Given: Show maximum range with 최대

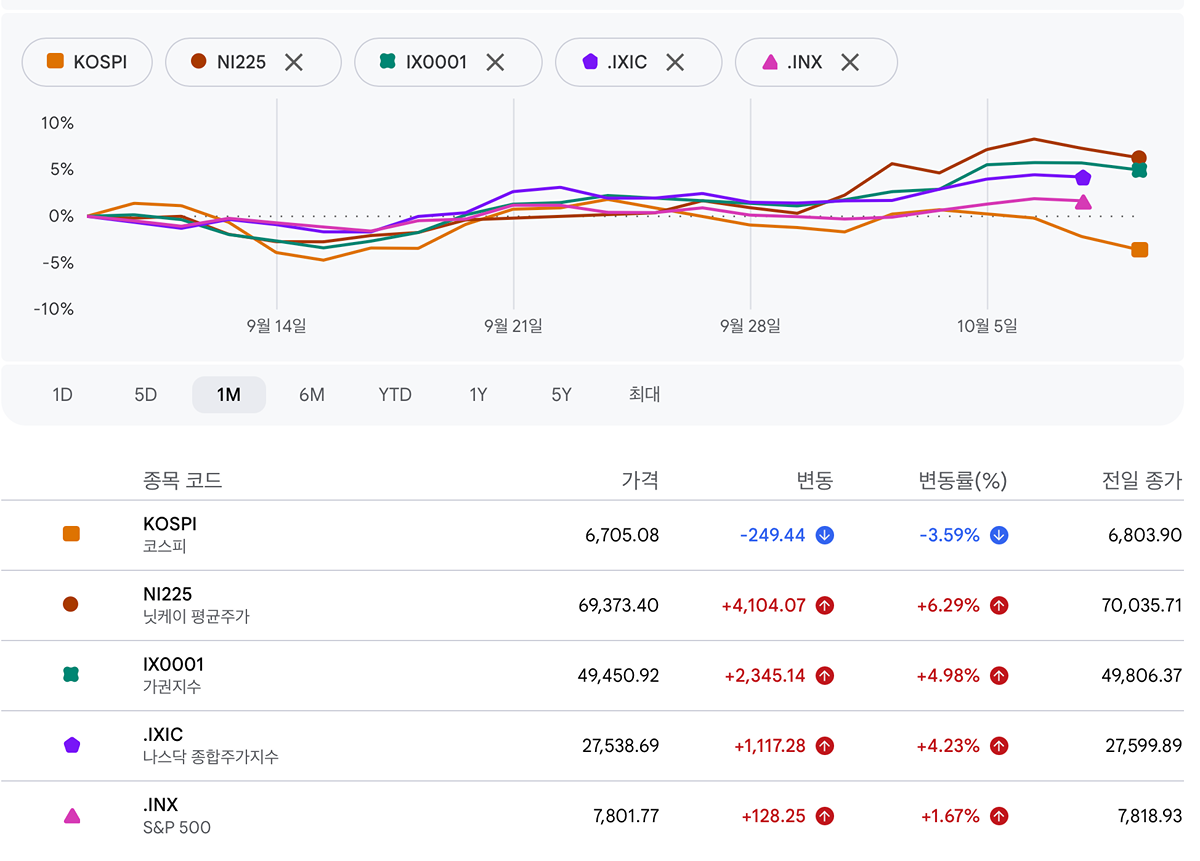Looking at the screenshot, I should click(645, 395).
